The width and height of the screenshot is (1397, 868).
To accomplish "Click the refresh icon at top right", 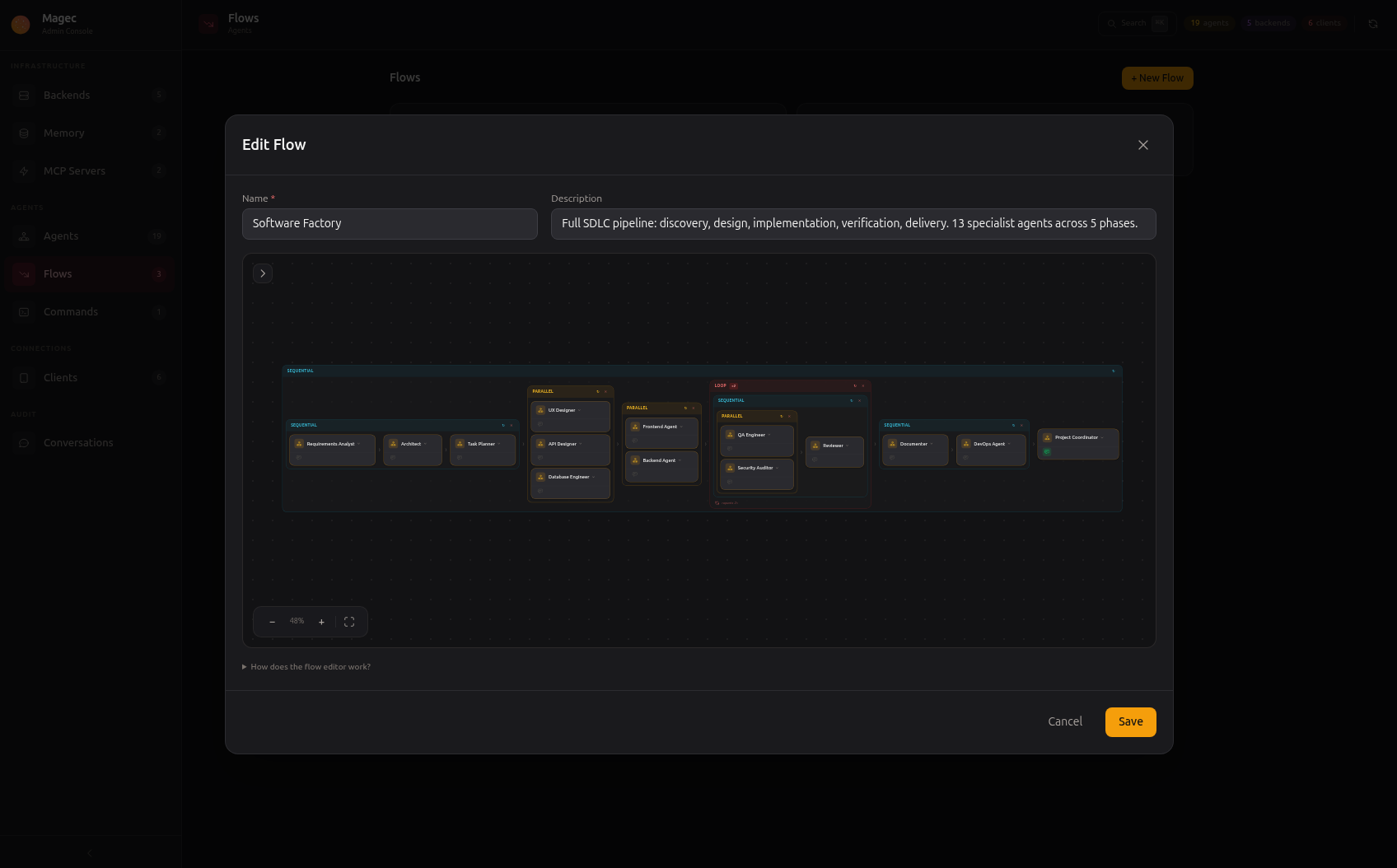I will click(1374, 24).
